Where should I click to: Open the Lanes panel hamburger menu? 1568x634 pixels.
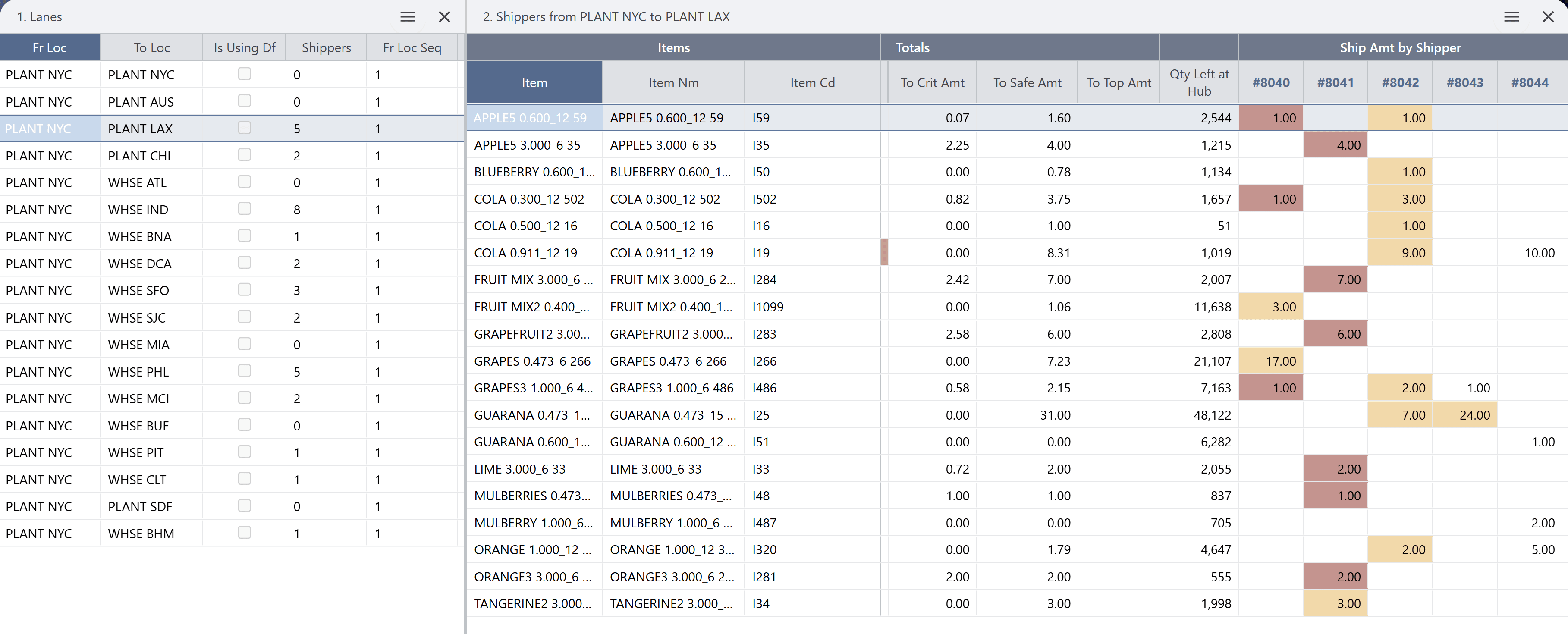pyautogui.click(x=407, y=16)
